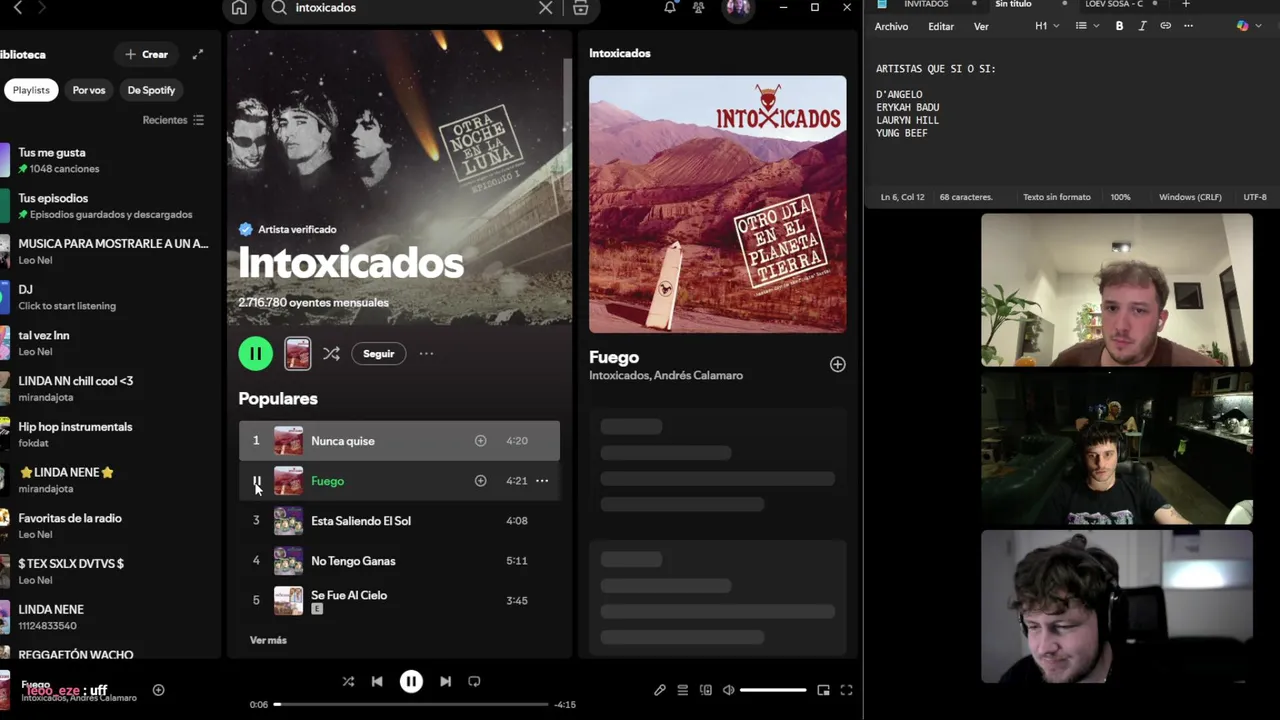This screenshot has width=1280, height=720.
Task: Pause playback from the bottom player bar
Action: [x=411, y=682]
